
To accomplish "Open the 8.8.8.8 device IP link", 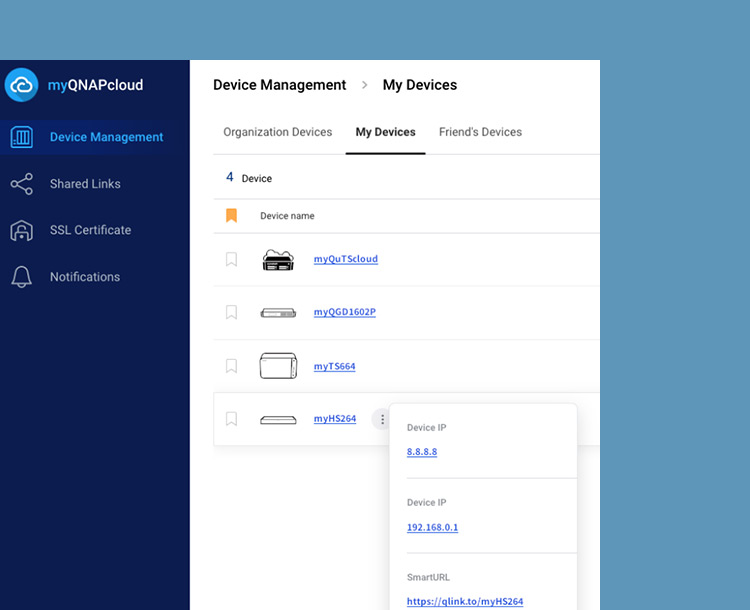I will 422,452.
